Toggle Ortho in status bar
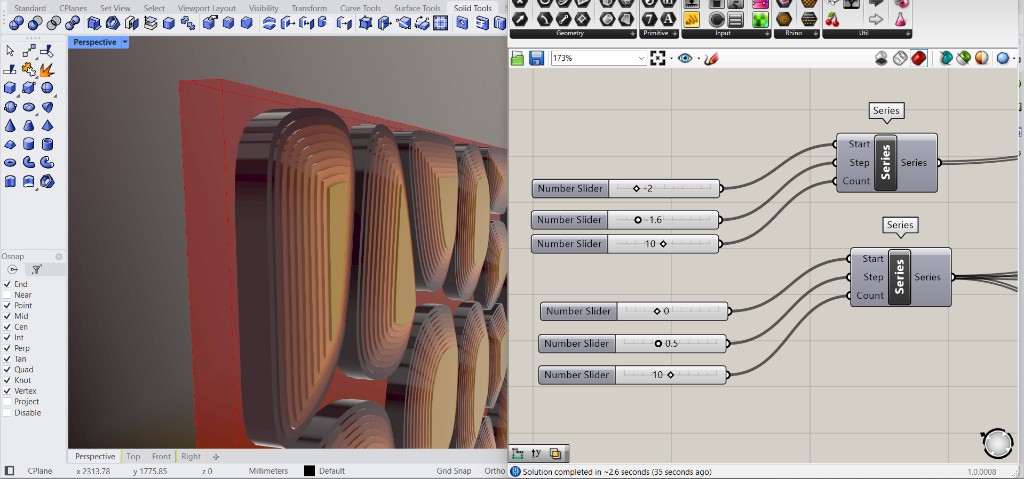1024x479 pixels. [x=494, y=471]
